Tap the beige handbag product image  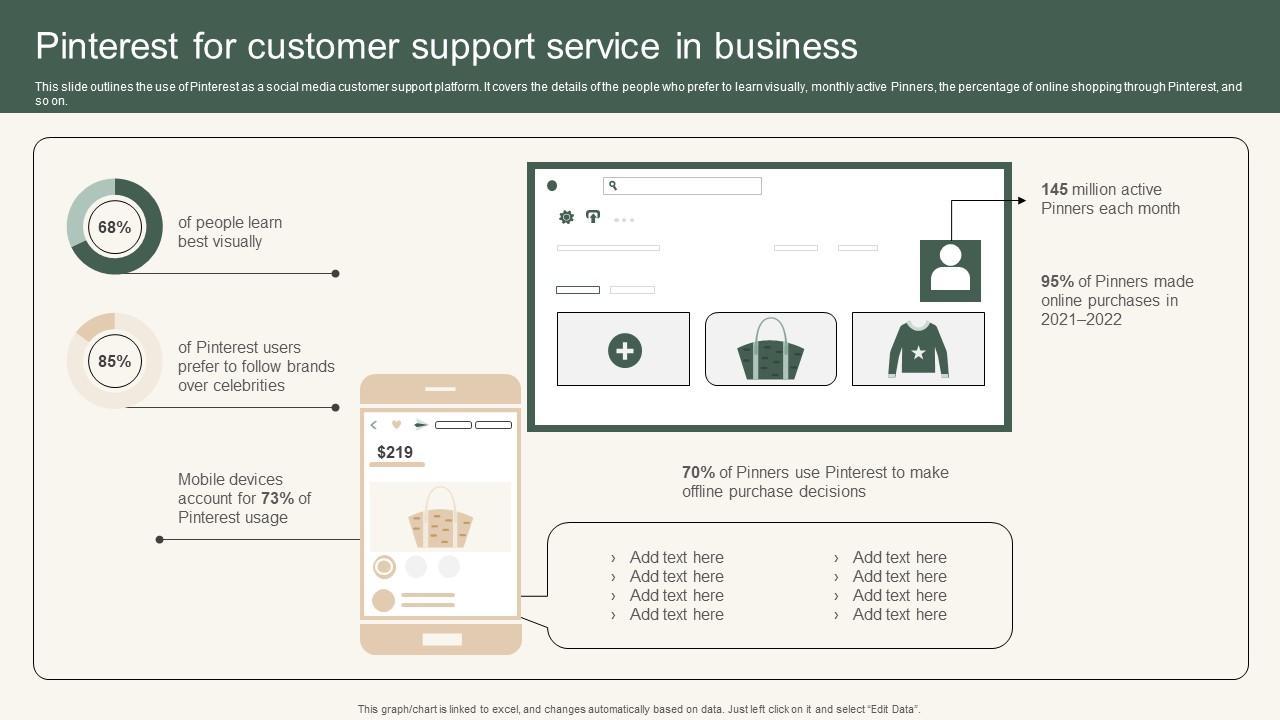click(440, 517)
